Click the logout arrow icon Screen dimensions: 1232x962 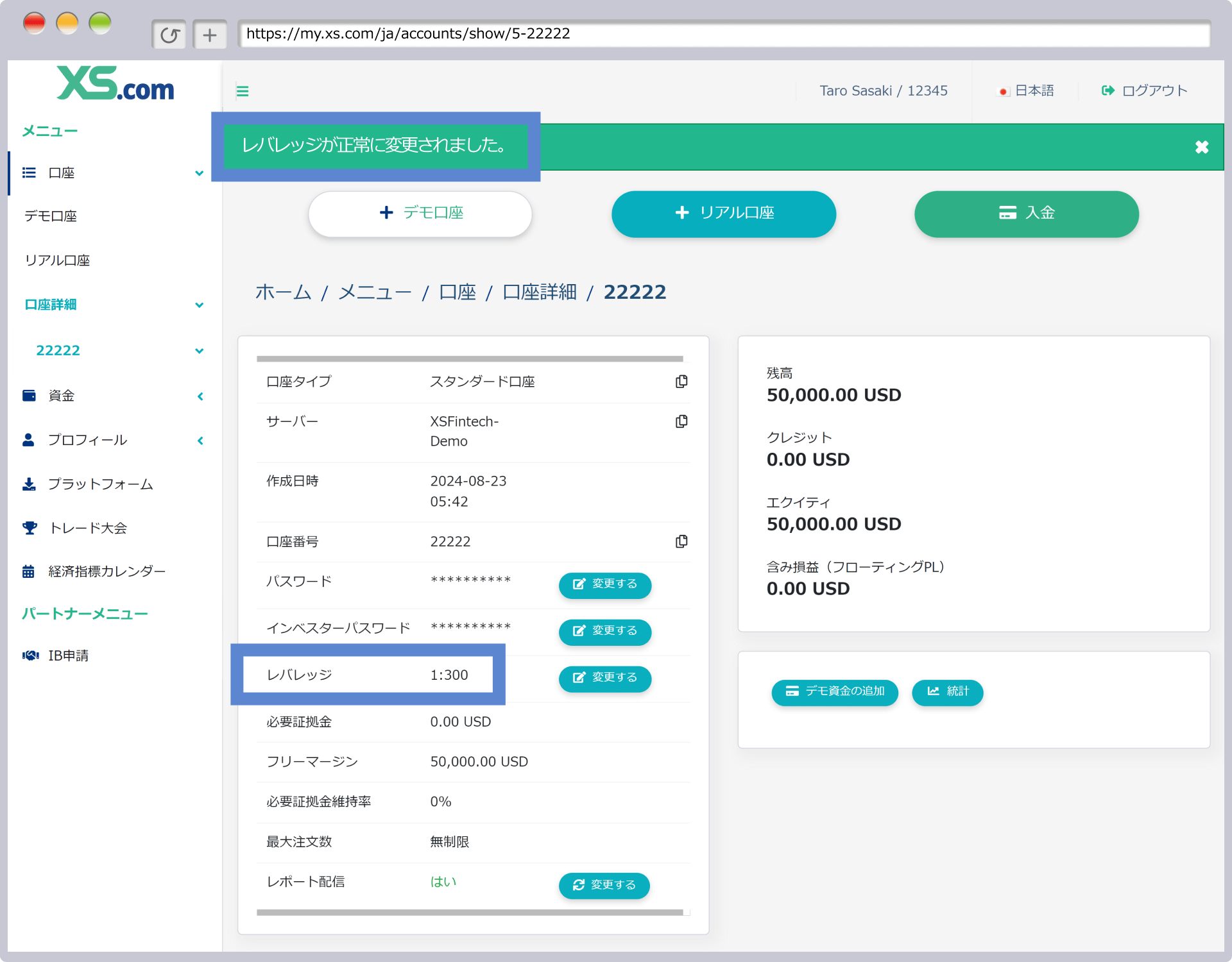tap(1108, 90)
